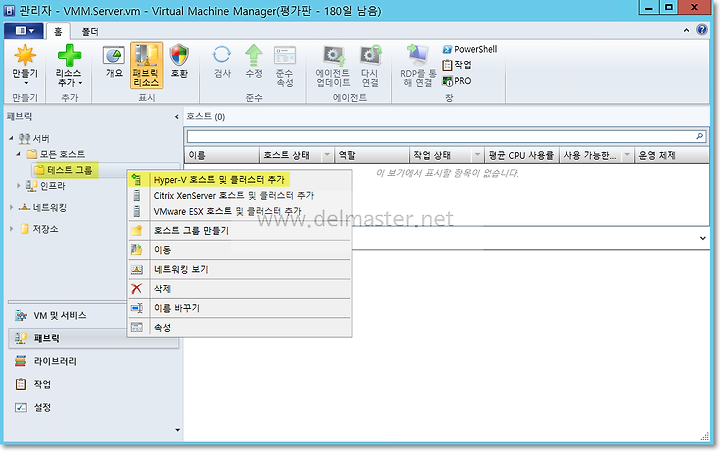Open the 작업 상태 column filter dropdown
This screenshot has height=451, width=720.
477,155
